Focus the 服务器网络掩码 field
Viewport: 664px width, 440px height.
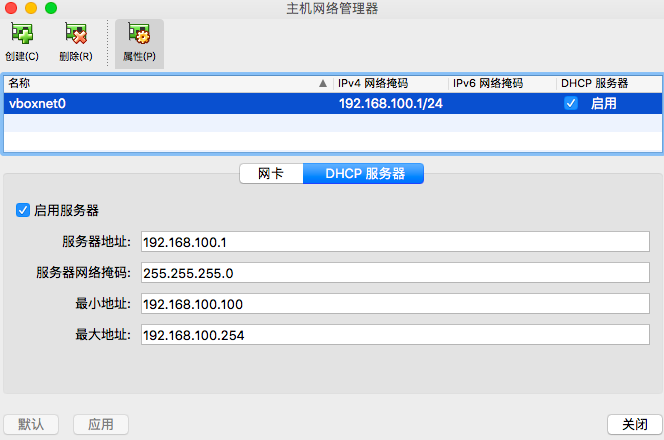396,273
